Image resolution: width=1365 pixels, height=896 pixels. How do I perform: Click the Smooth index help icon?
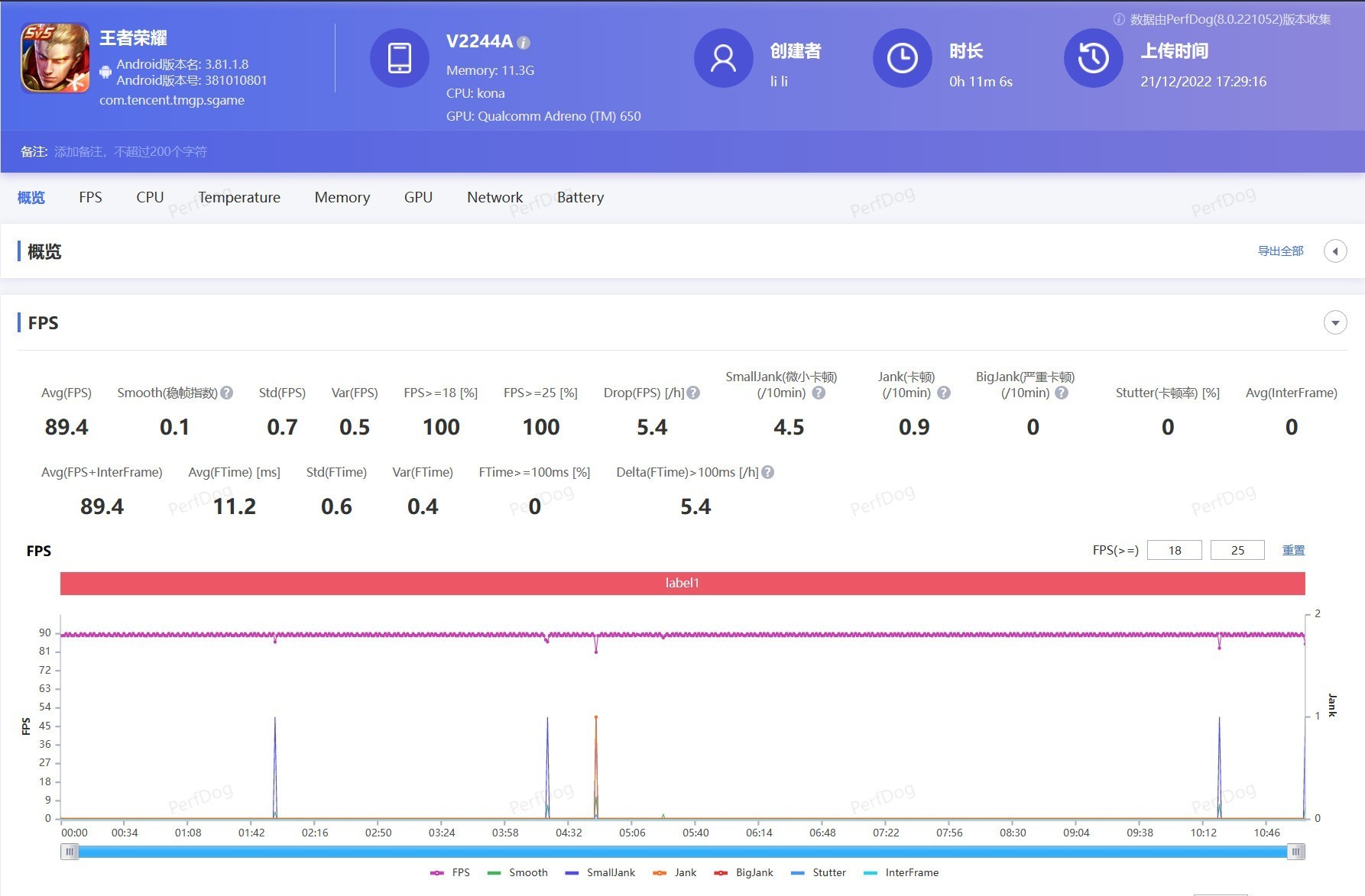(227, 393)
